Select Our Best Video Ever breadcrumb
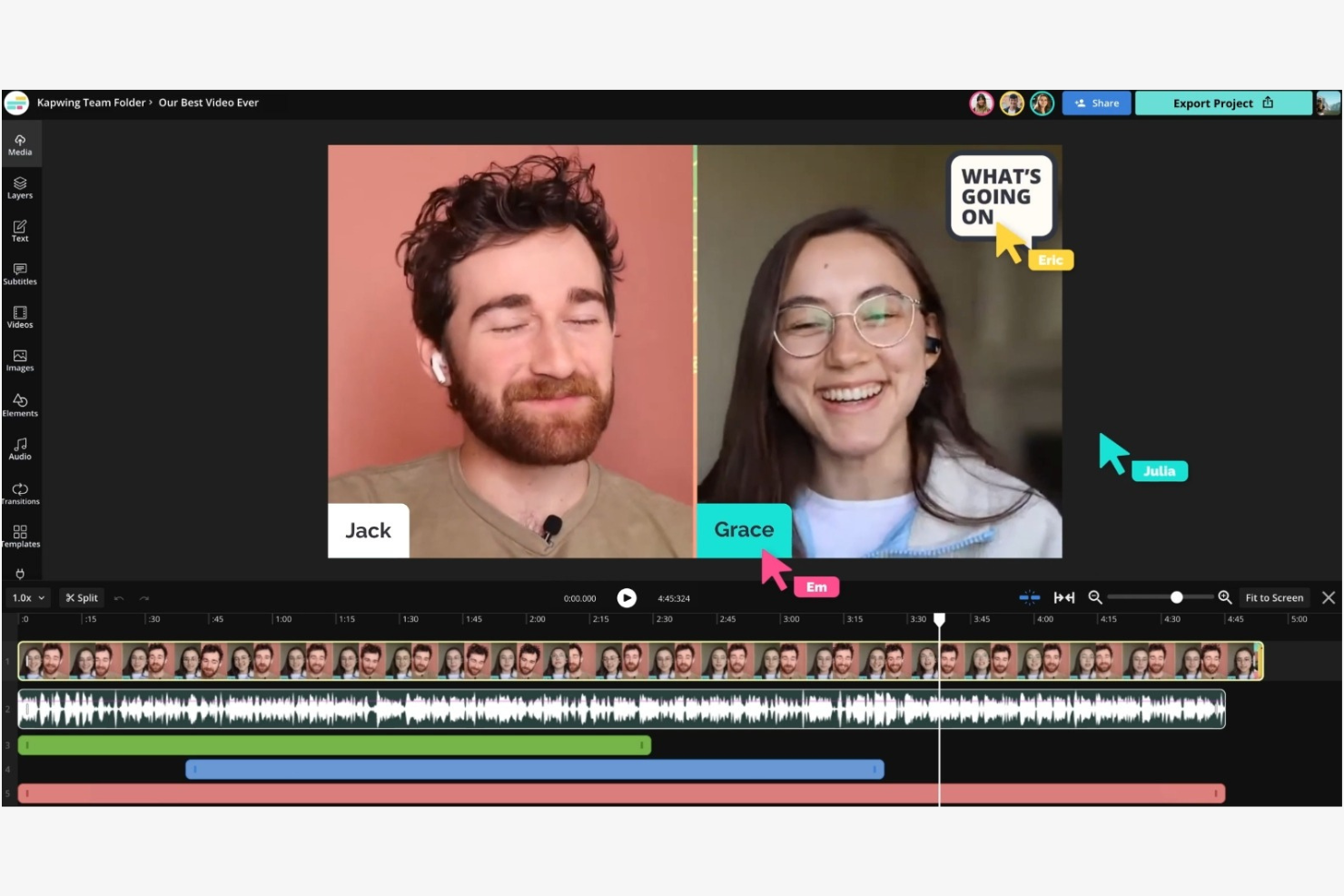The width and height of the screenshot is (1344, 896). (208, 103)
